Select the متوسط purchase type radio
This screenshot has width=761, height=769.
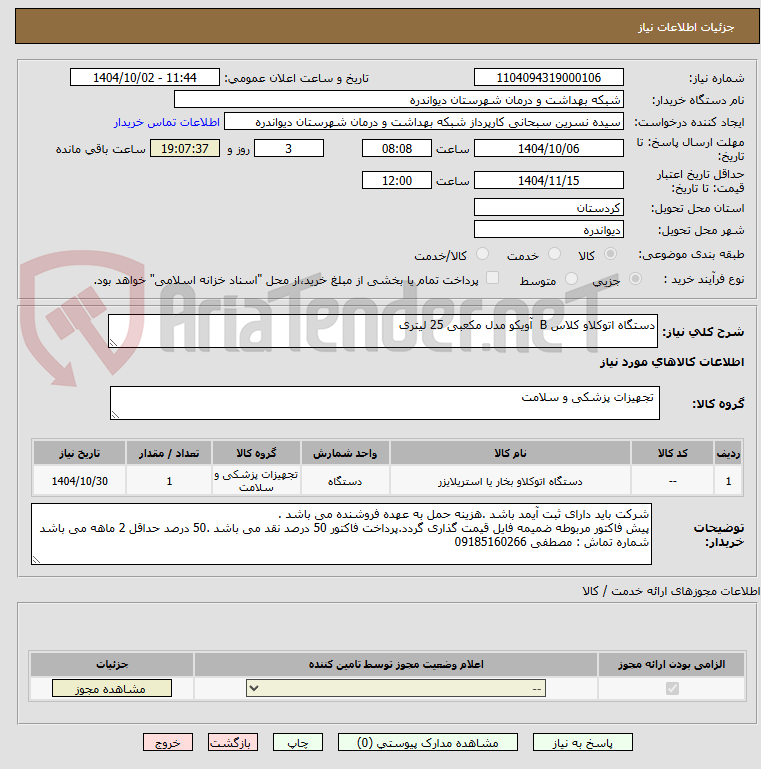[x=571, y=279]
